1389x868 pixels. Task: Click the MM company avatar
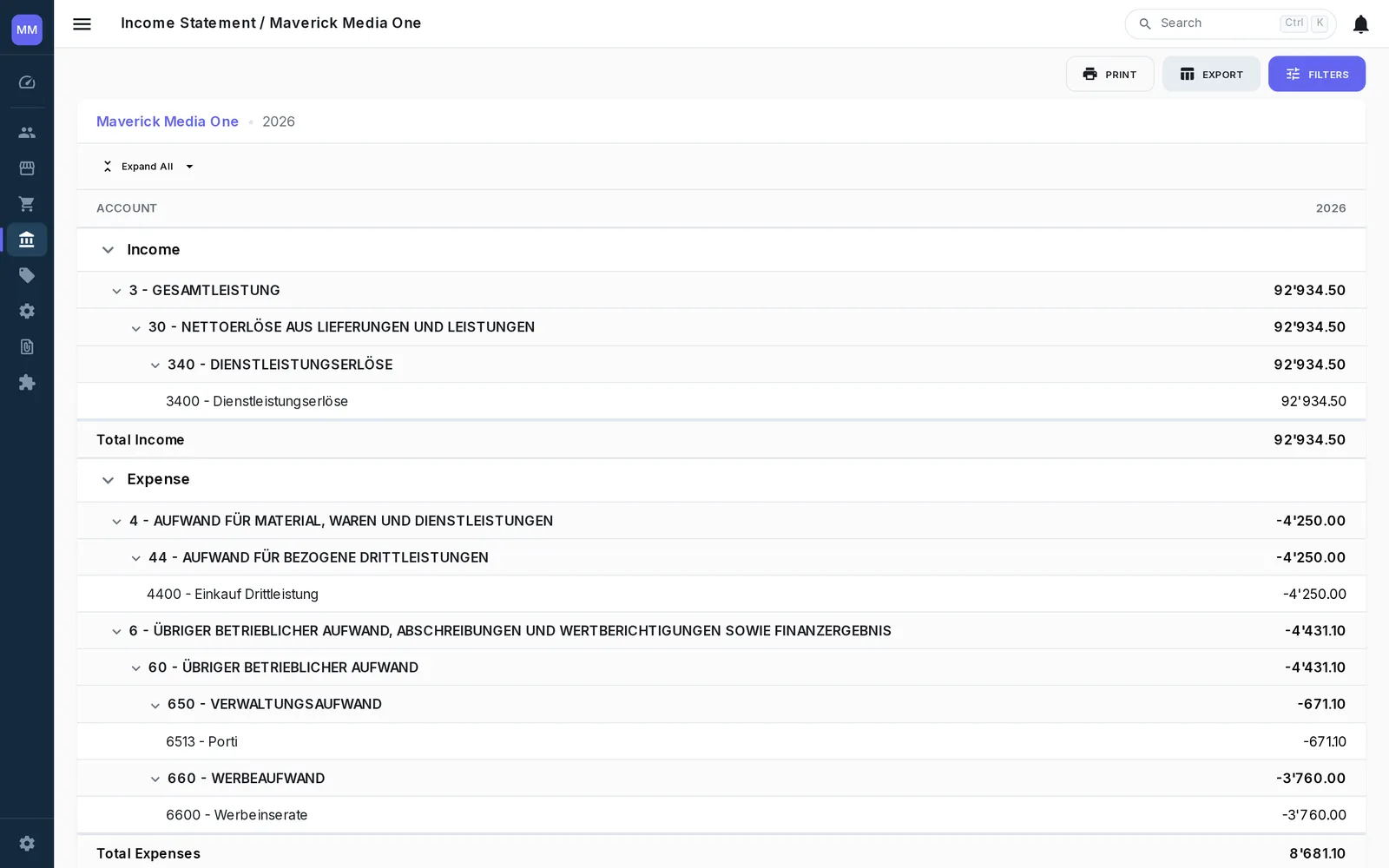point(27,30)
